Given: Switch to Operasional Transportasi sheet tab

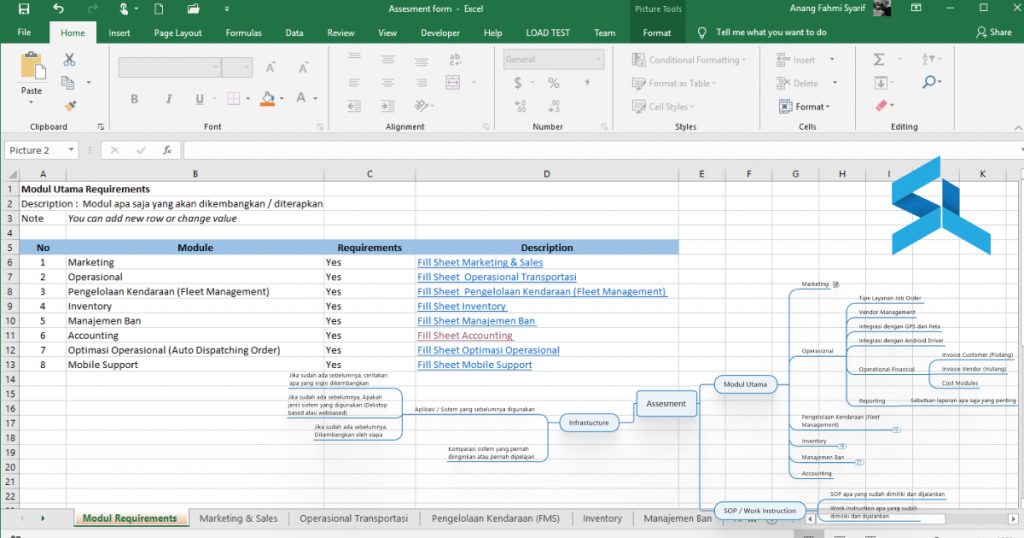Looking at the screenshot, I should pos(353,518).
